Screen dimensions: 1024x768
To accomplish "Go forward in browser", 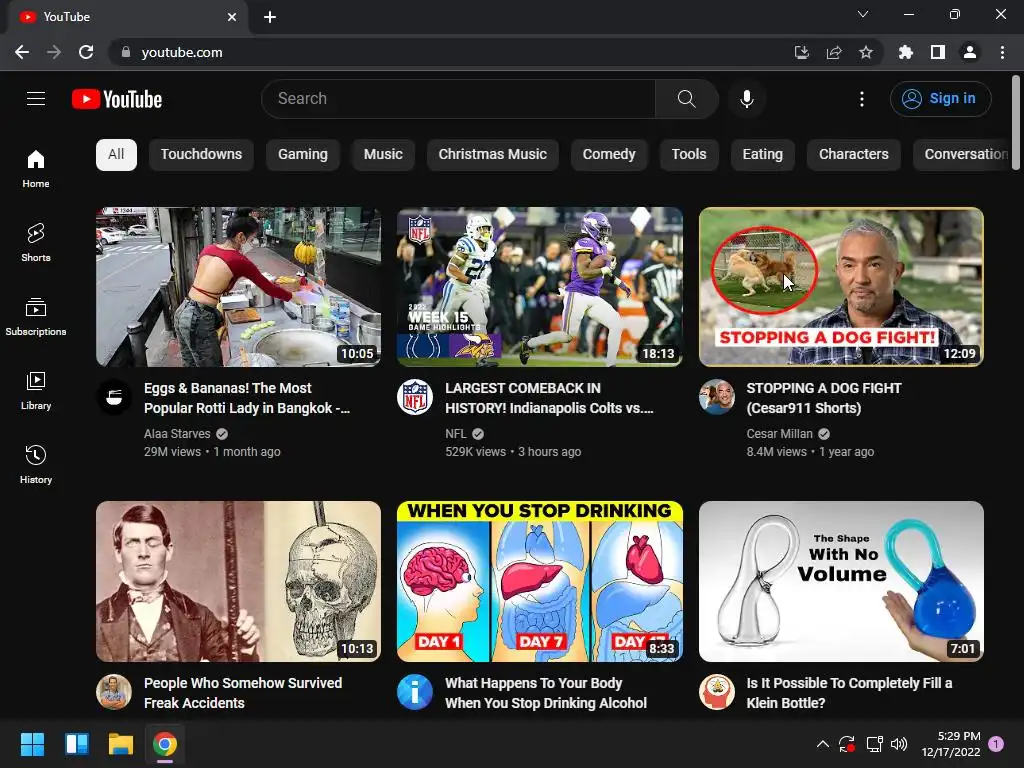I will (x=54, y=52).
